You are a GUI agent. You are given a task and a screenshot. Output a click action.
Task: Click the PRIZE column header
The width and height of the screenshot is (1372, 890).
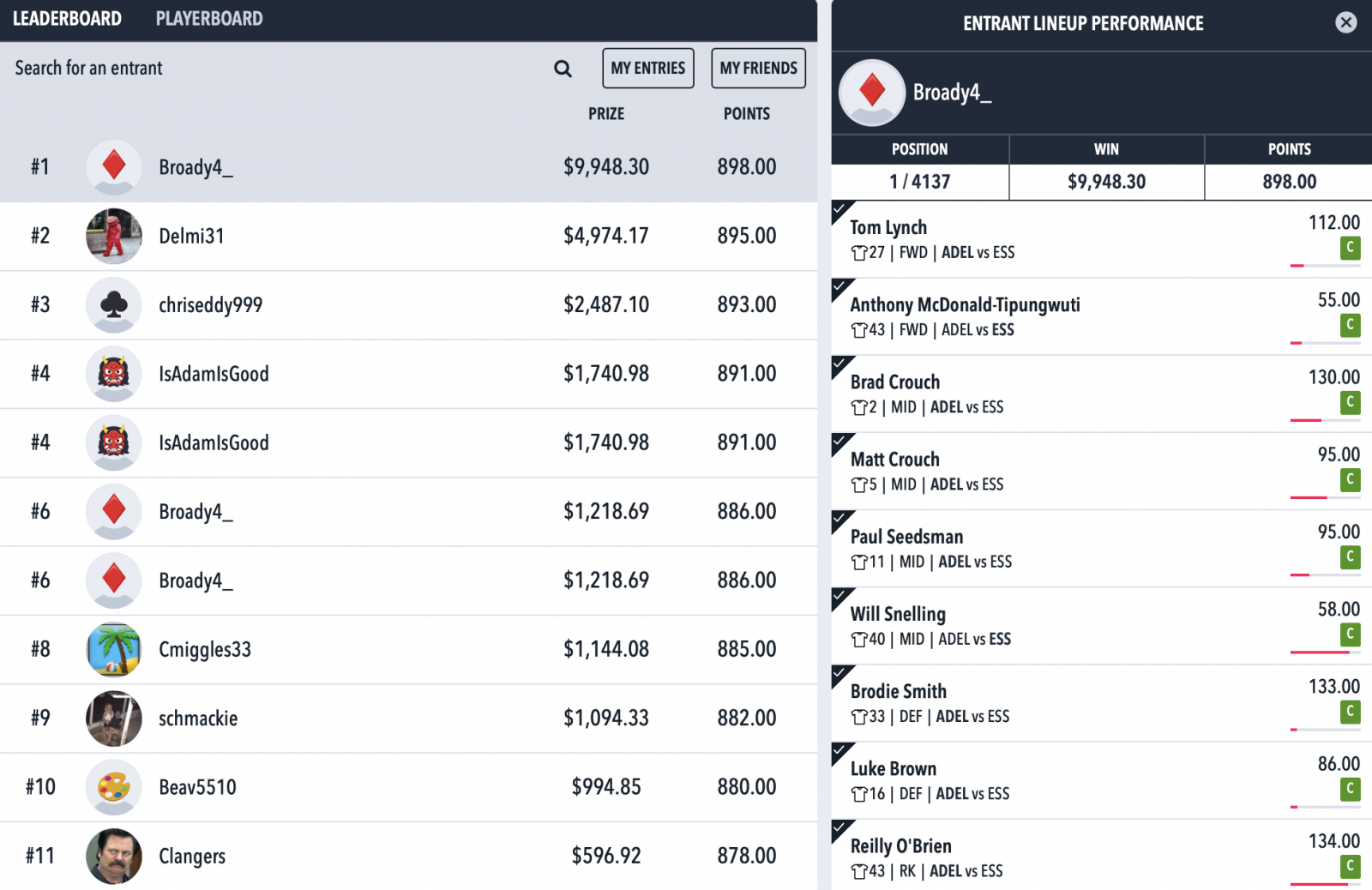click(x=606, y=114)
